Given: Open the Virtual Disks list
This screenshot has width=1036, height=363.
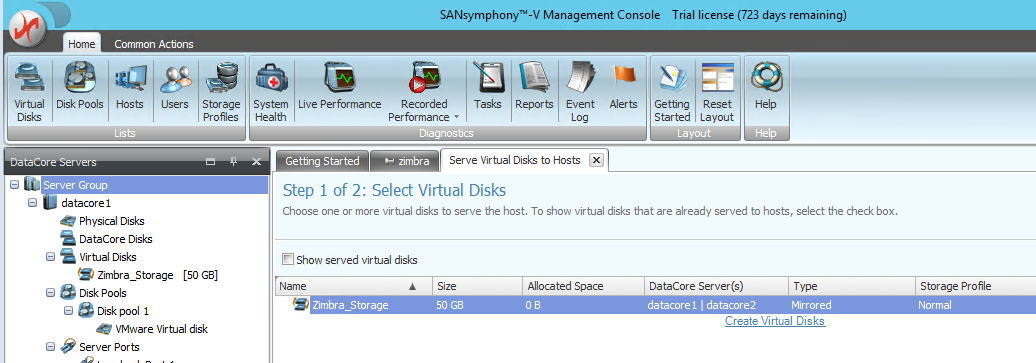Looking at the screenshot, I should (x=29, y=91).
